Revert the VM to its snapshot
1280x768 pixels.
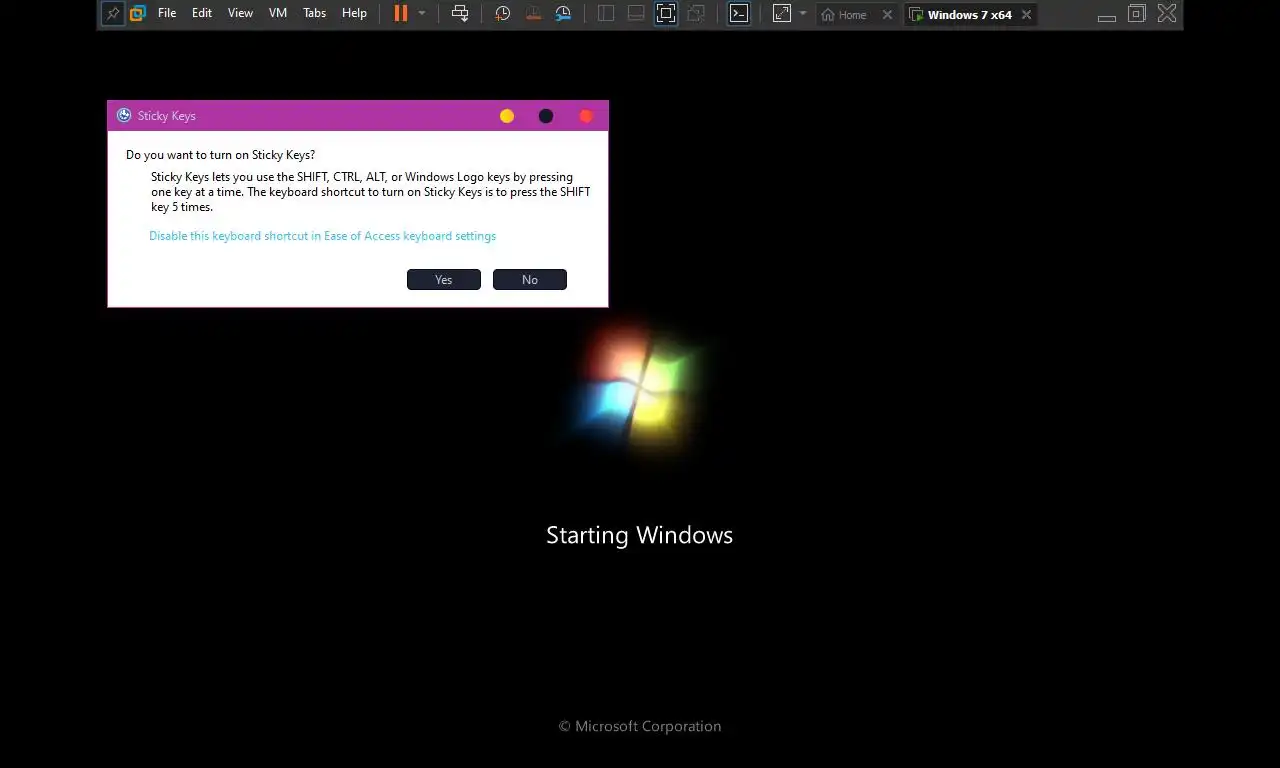tap(533, 14)
